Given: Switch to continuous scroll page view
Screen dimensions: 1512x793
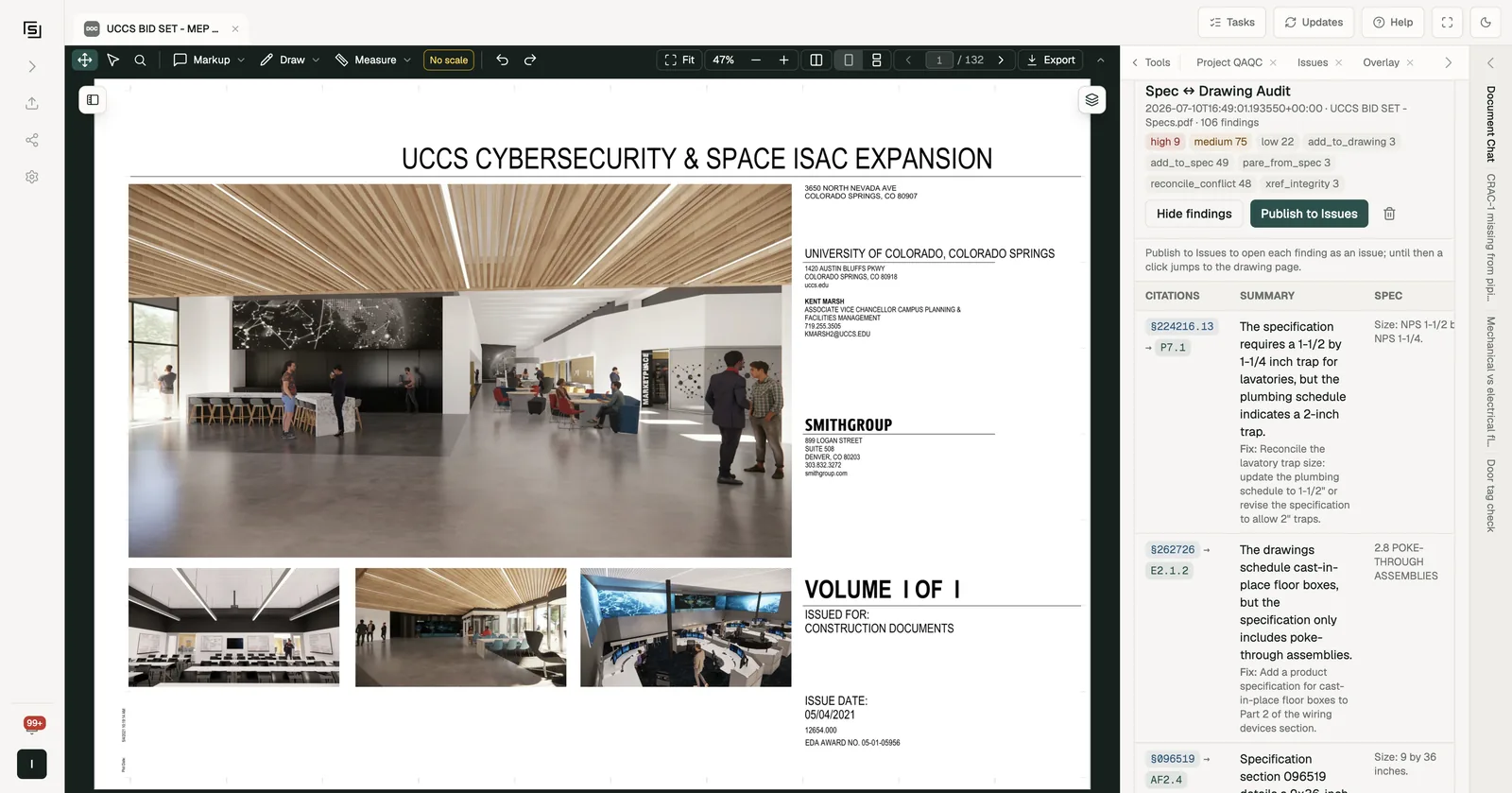Looking at the screenshot, I should point(877,60).
